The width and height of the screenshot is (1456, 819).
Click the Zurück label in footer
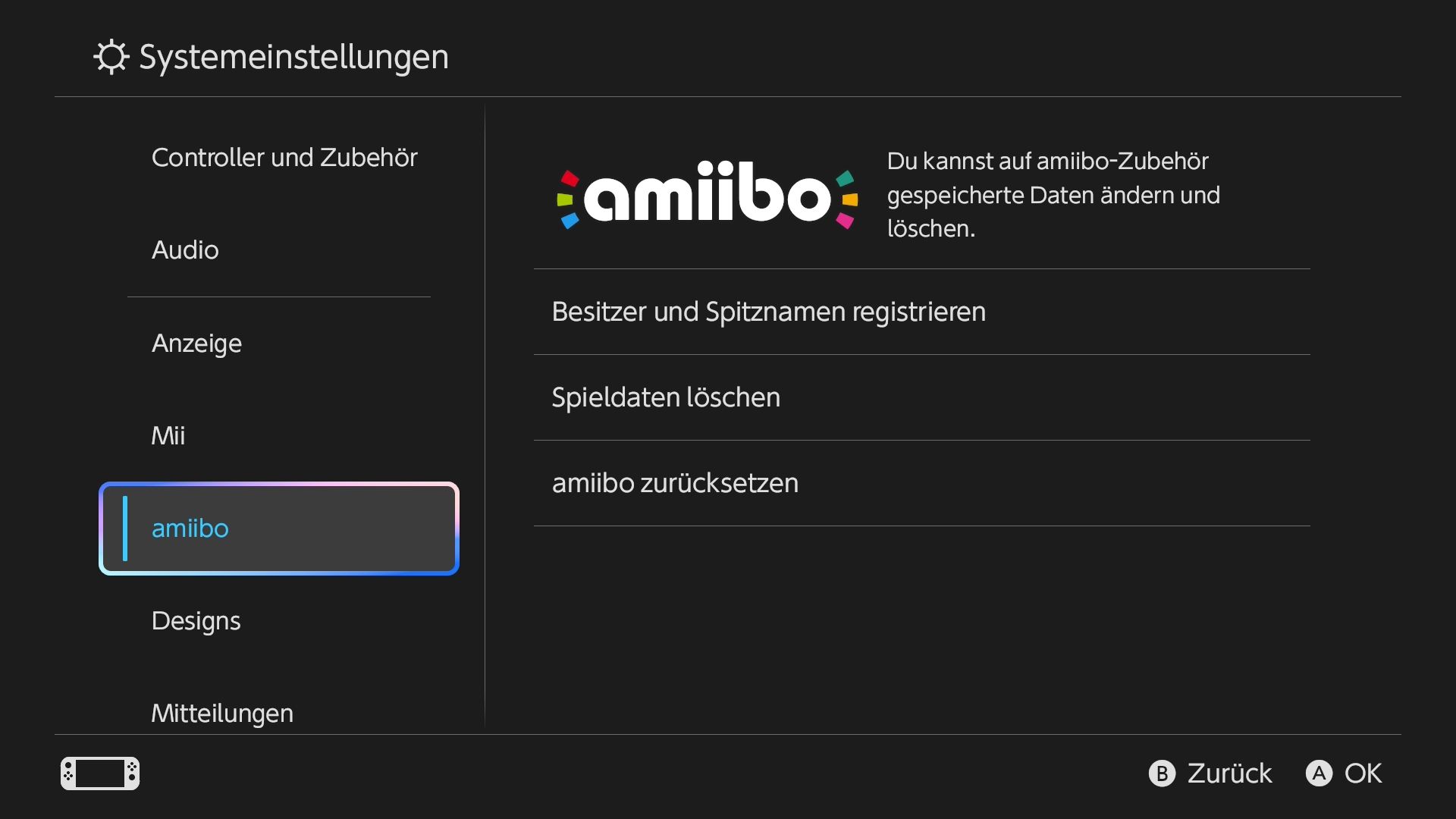[x=1229, y=773]
